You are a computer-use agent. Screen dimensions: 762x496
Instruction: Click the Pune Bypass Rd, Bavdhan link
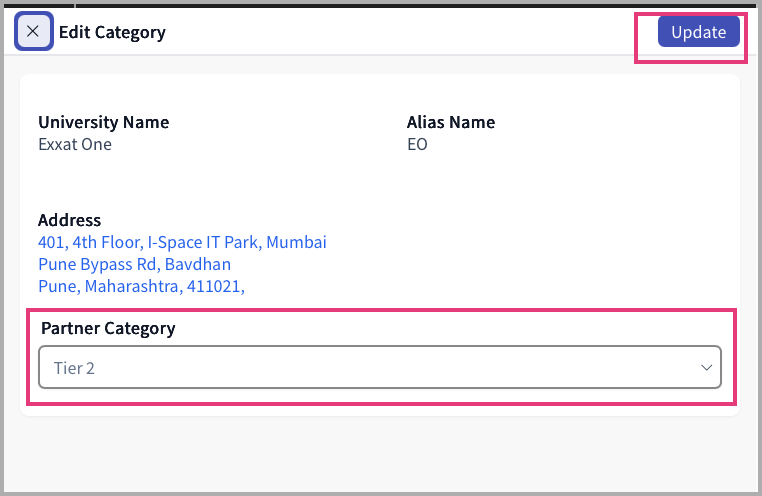(134, 264)
